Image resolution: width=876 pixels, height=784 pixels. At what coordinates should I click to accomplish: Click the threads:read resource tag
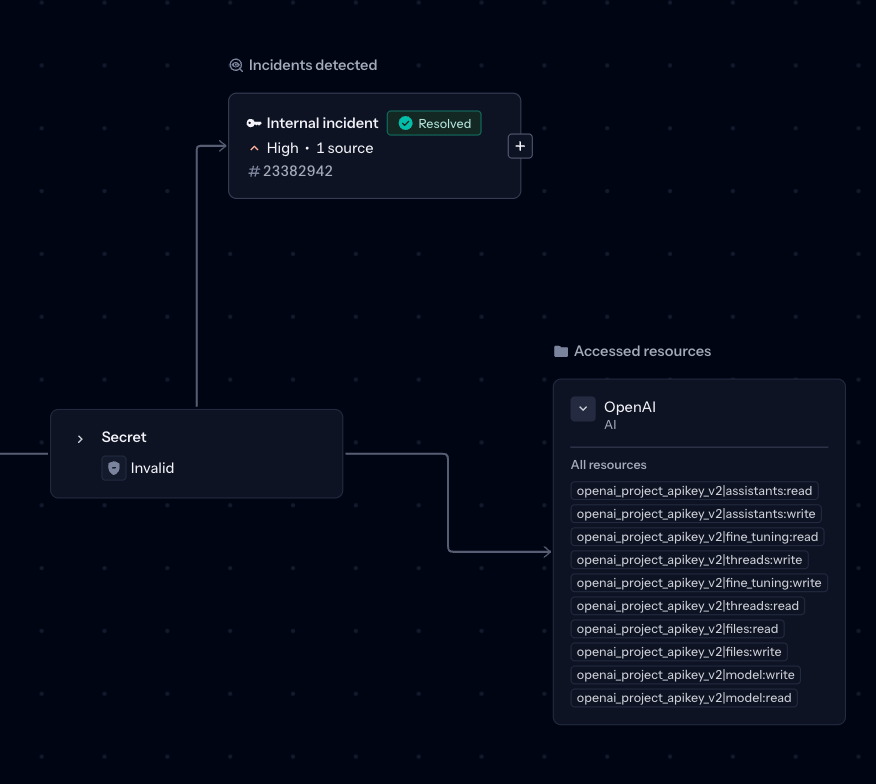coord(688,606)
